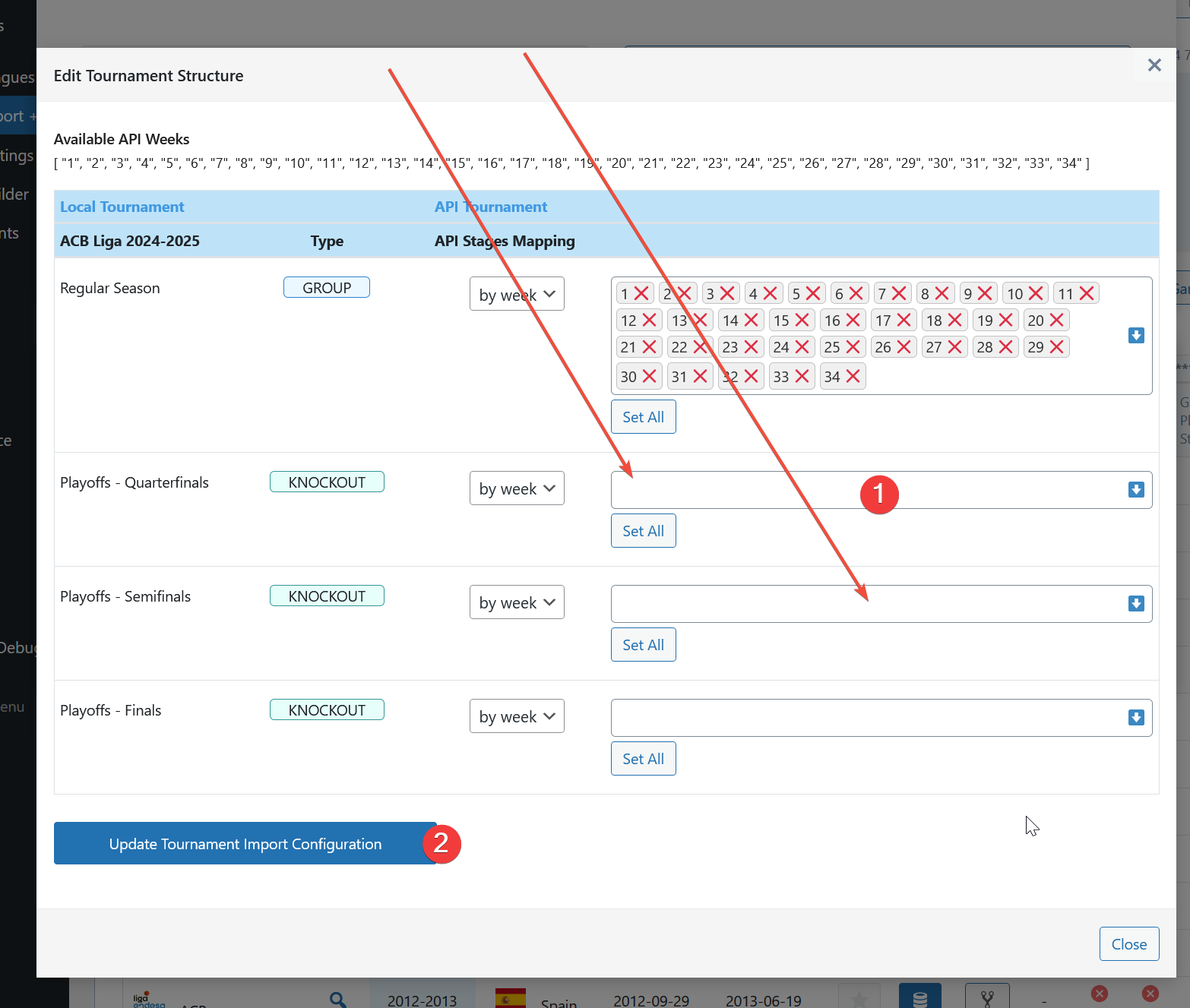The width and height of the screenshot is (1190, 1008).
Task: Click 'Playoffs - Finals' row label
Action: click(x=111, y=710)
